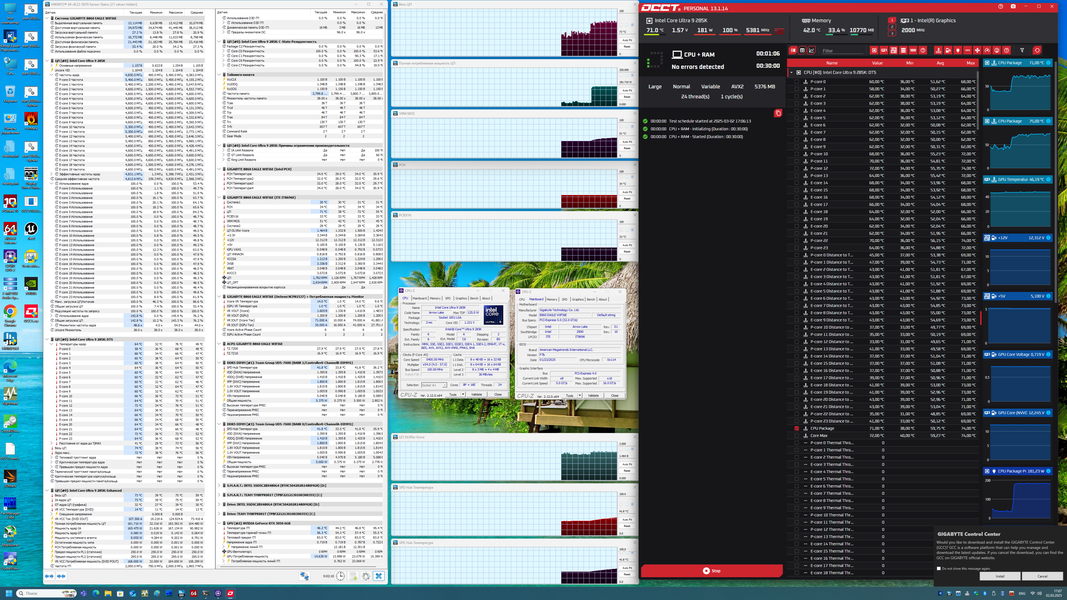Tick the P-core 0 sensor checkbox in OCCT
This screenshot has height=600, width=1067.
pyautogui.click(x=797, y=82)
